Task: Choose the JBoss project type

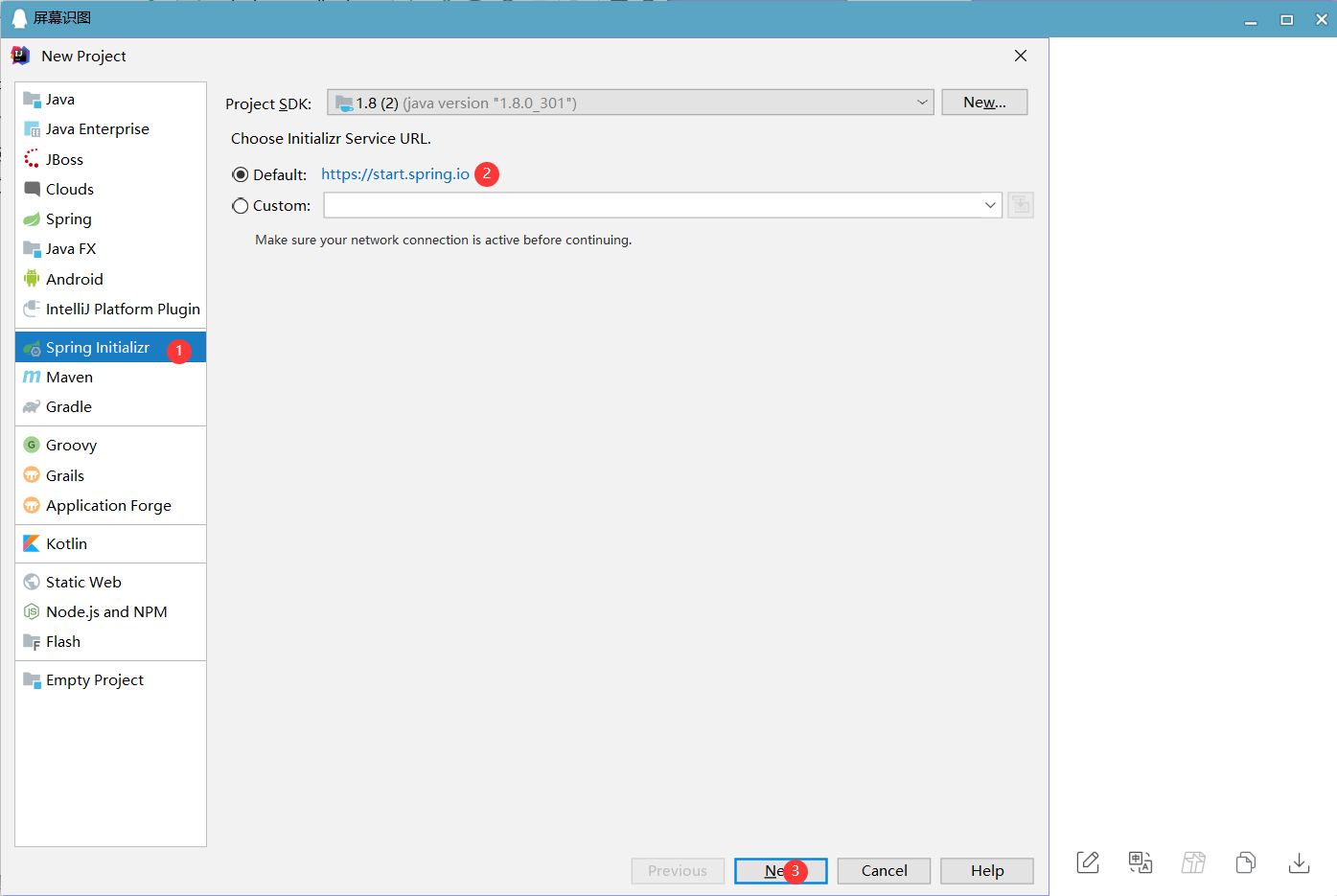Action: pyautogui.click(x=110, y=159)
